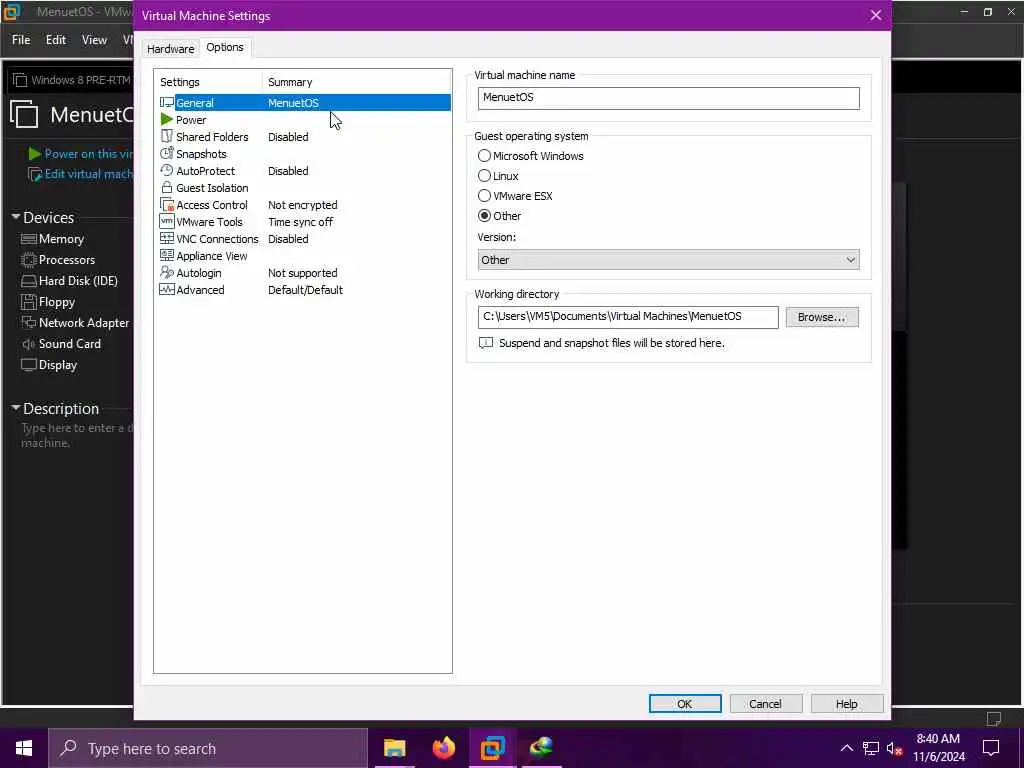The width and height of the screenshot is (1024, 768).
Task: Select the General settings icon
Action: coord(167,103)
